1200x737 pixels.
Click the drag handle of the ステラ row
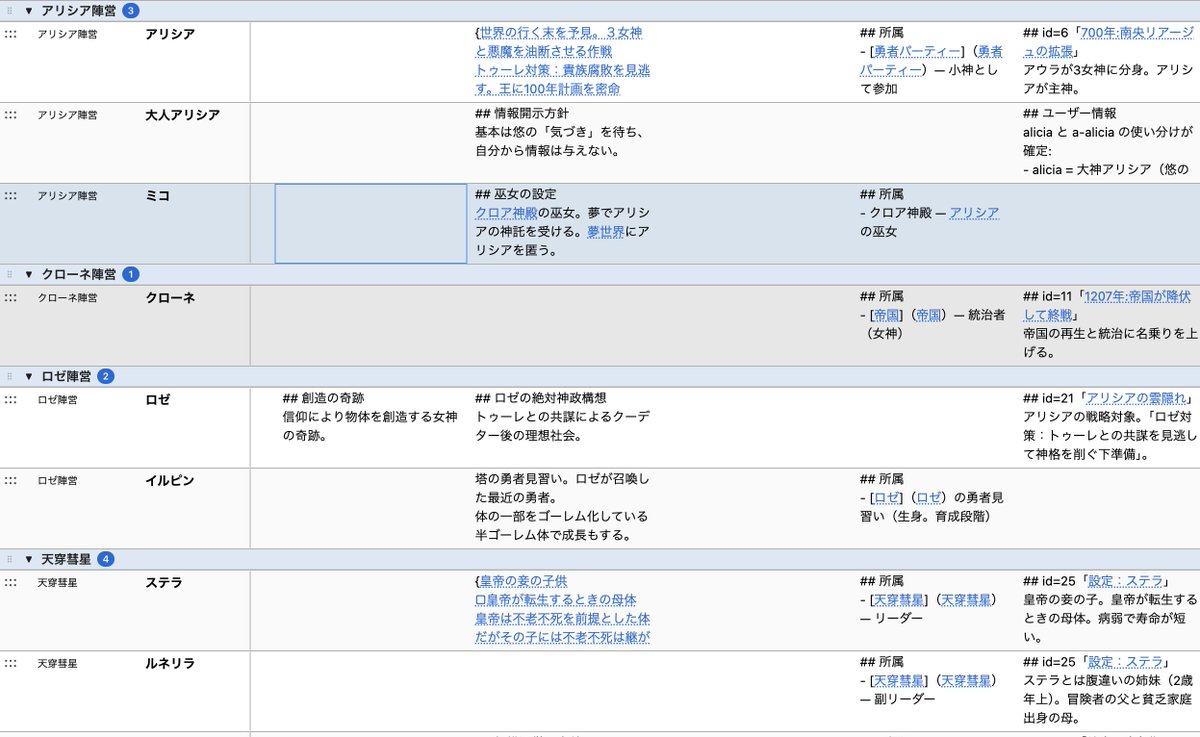(x=10, y=582)
